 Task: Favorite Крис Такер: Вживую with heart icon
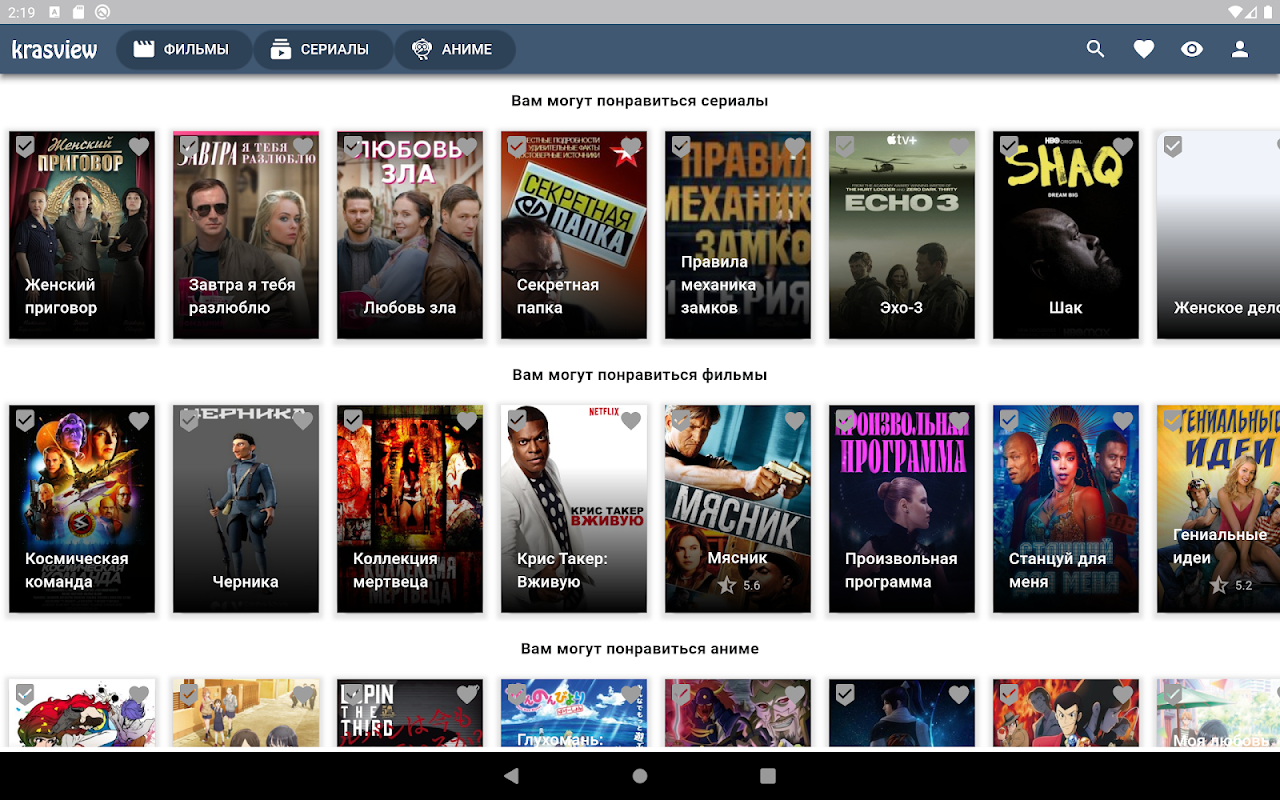[x=631, y=421]
